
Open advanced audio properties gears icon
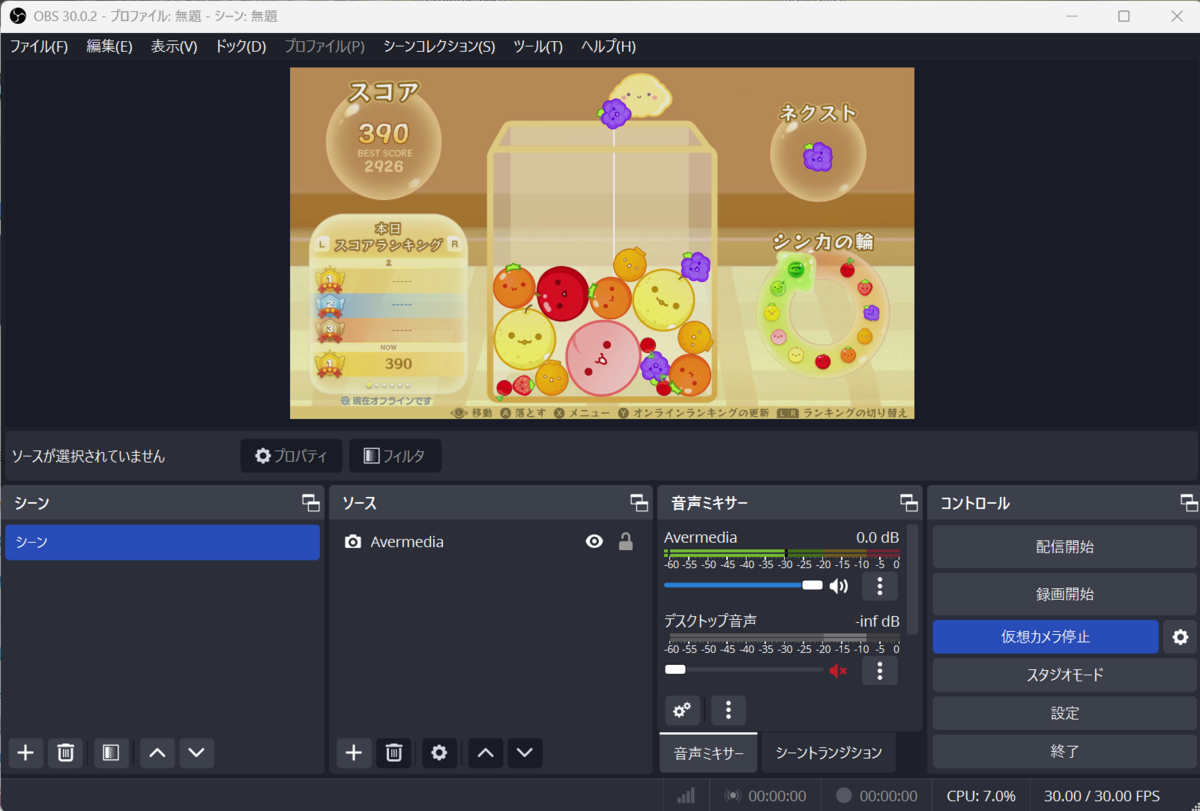click(682, 710)
